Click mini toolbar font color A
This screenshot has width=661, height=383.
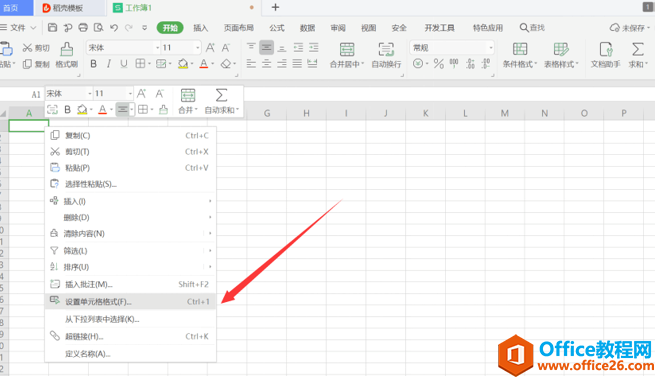(x=102, y=110)
